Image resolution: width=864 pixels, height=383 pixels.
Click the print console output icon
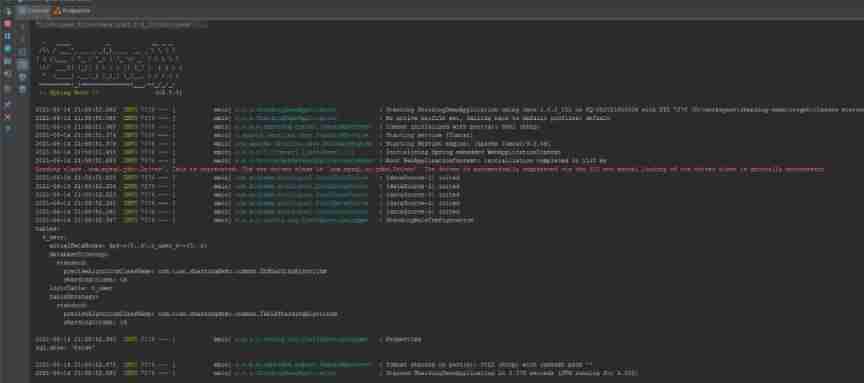[22, 77]
